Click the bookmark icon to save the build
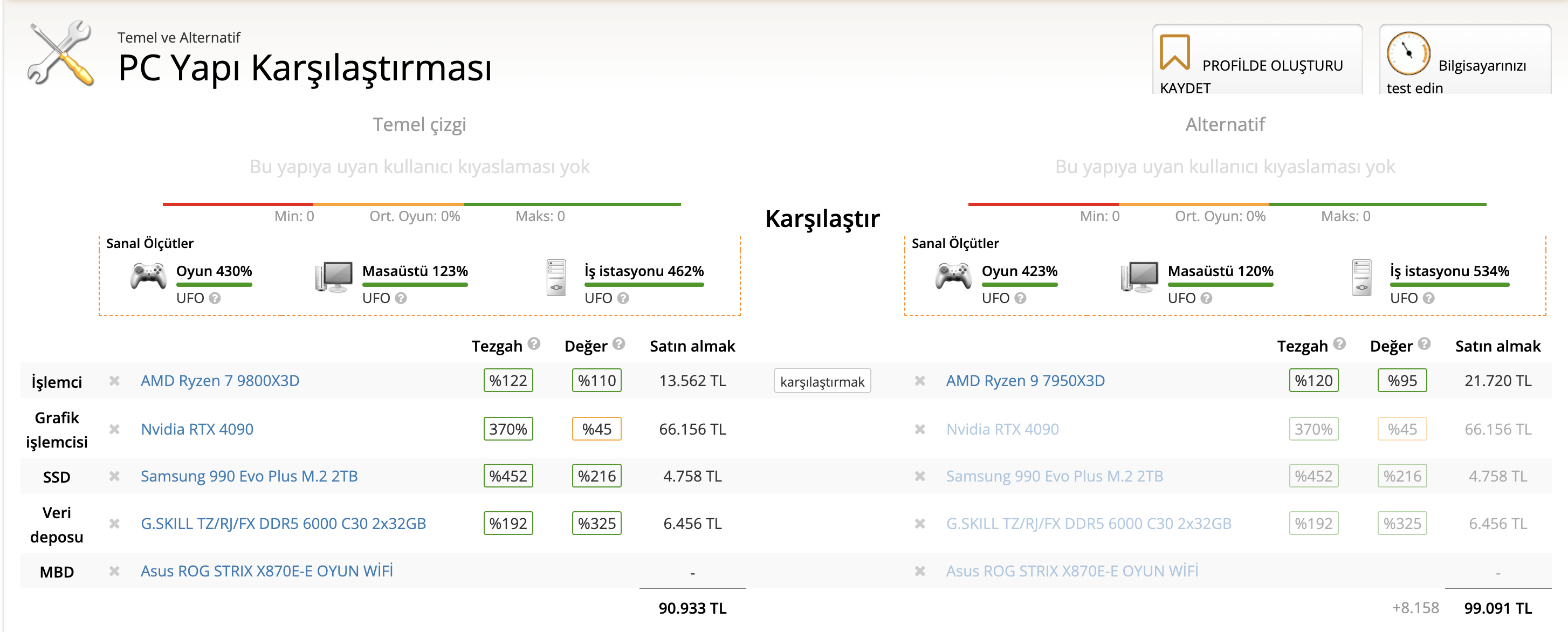This screenshot has height=632, width=1568. [x=1174, y=52]
